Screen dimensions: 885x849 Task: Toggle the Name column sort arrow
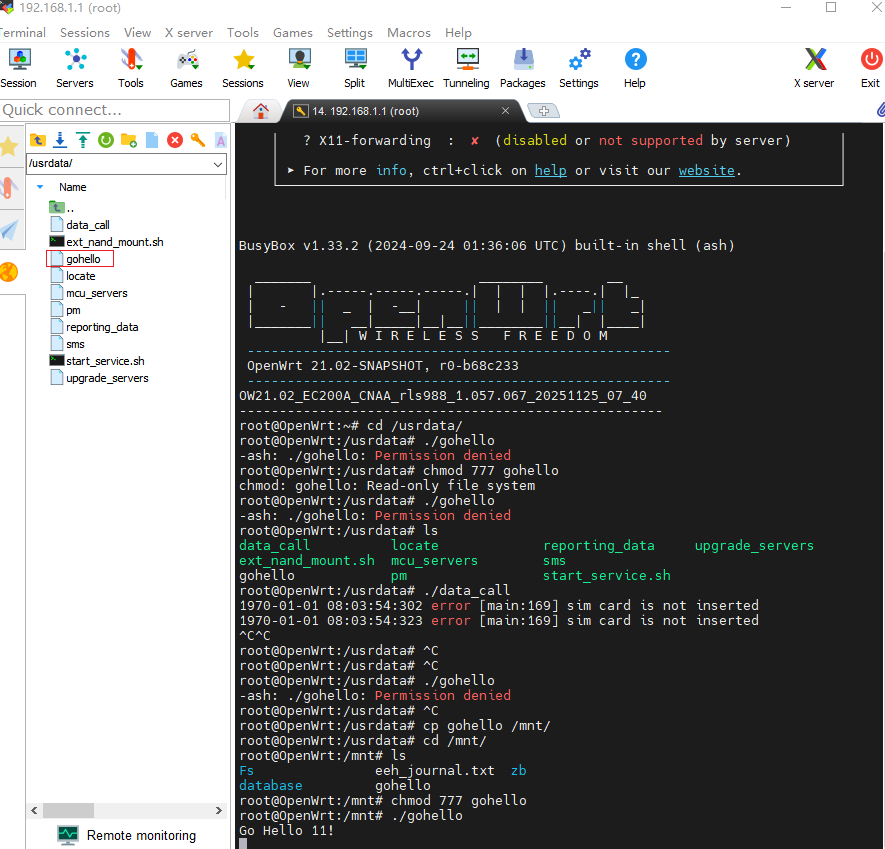[x=40, y=187]
